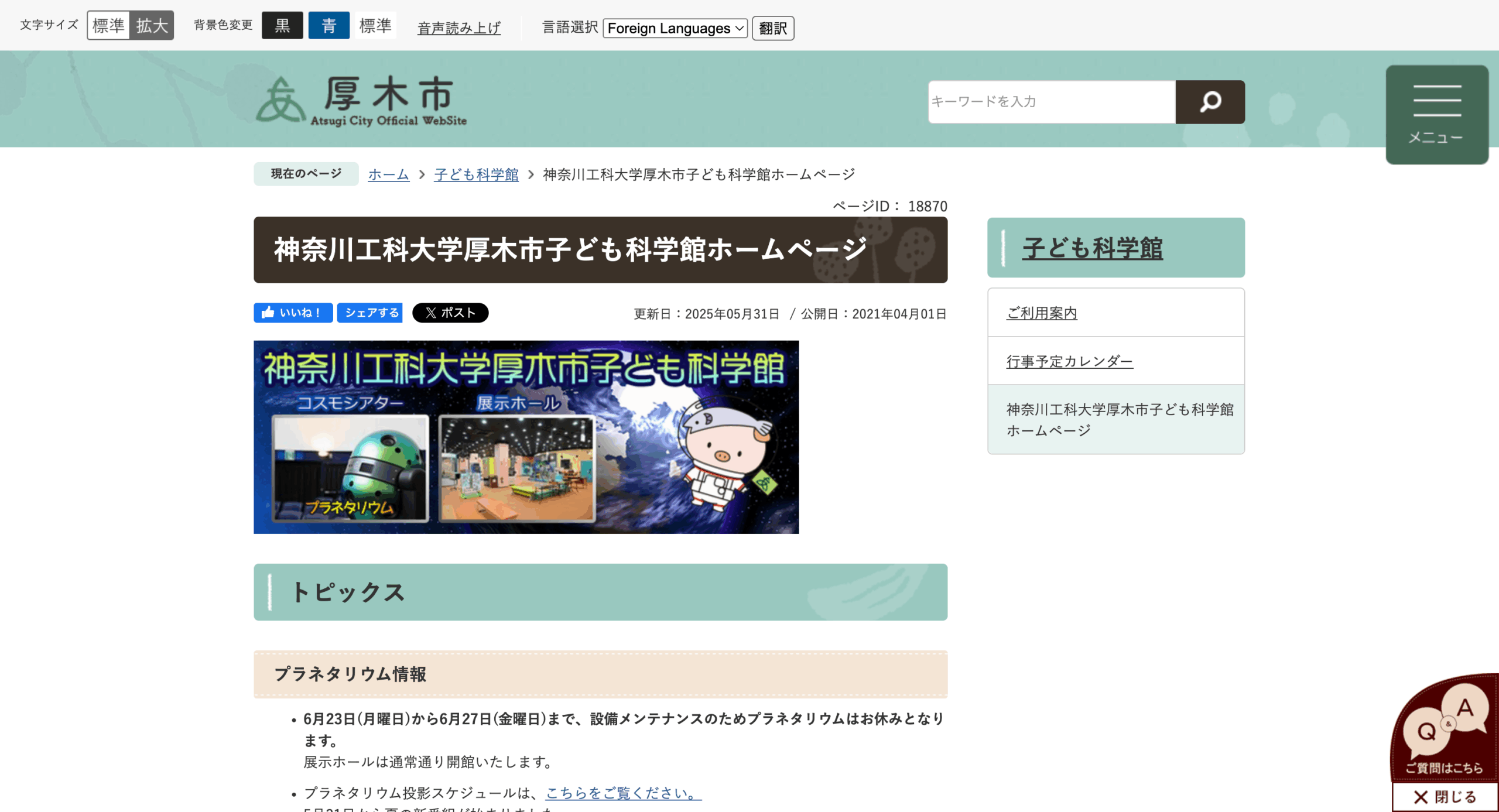Open the Foreign Languages dropdown
1499x812 pixels.
click(675, 28)
